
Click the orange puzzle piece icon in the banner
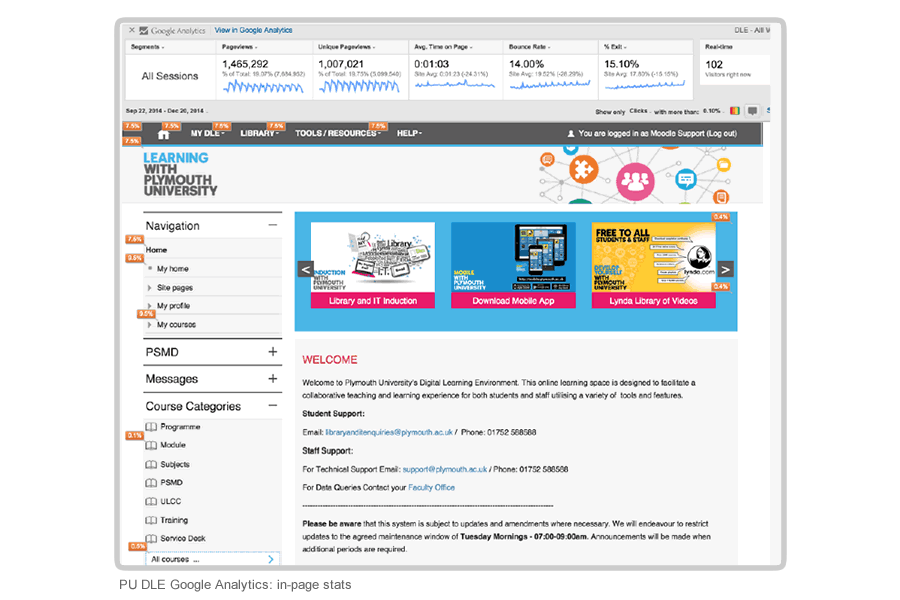pos(583,168)
